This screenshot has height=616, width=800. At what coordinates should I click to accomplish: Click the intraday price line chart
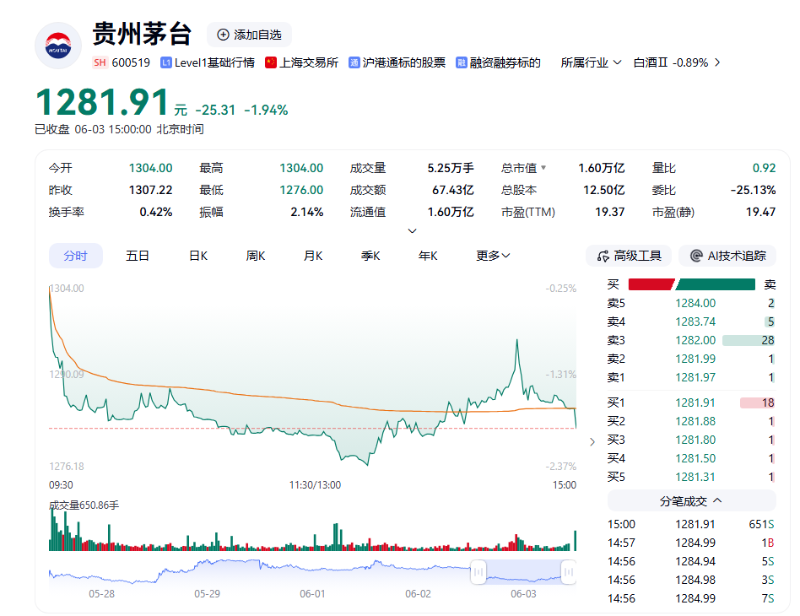[x=313, y=378]
